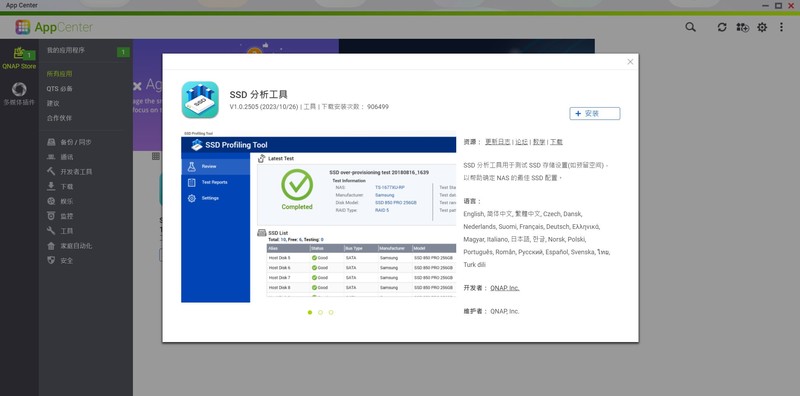Screen dimensions: 800x396
Task: Open the 论坛 forum link
Action: point(521,142)
